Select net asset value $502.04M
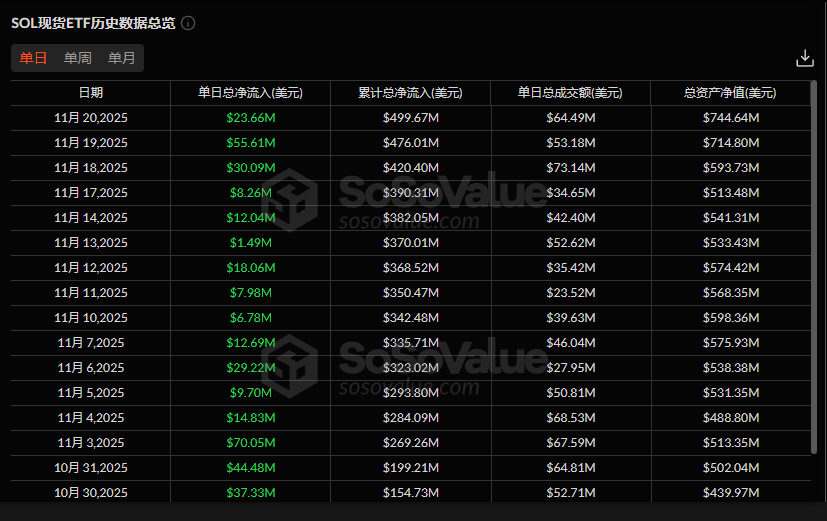 [x=730, y=468]
